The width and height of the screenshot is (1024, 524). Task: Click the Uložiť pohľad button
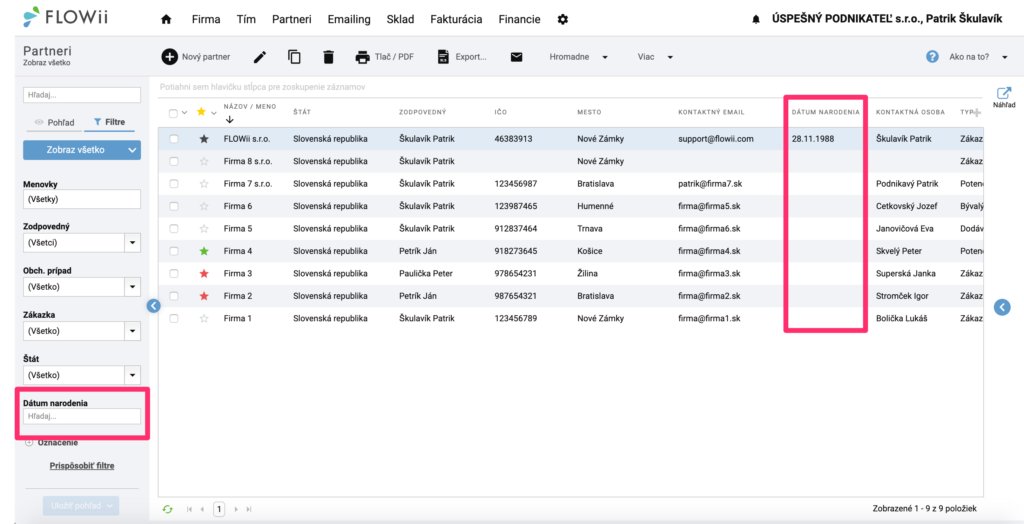(x=81, y=505)
